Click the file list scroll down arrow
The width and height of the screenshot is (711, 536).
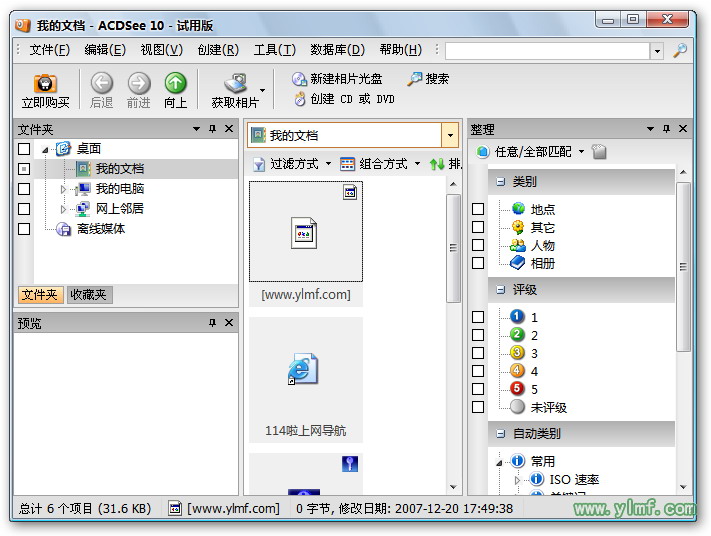[453, 487]
